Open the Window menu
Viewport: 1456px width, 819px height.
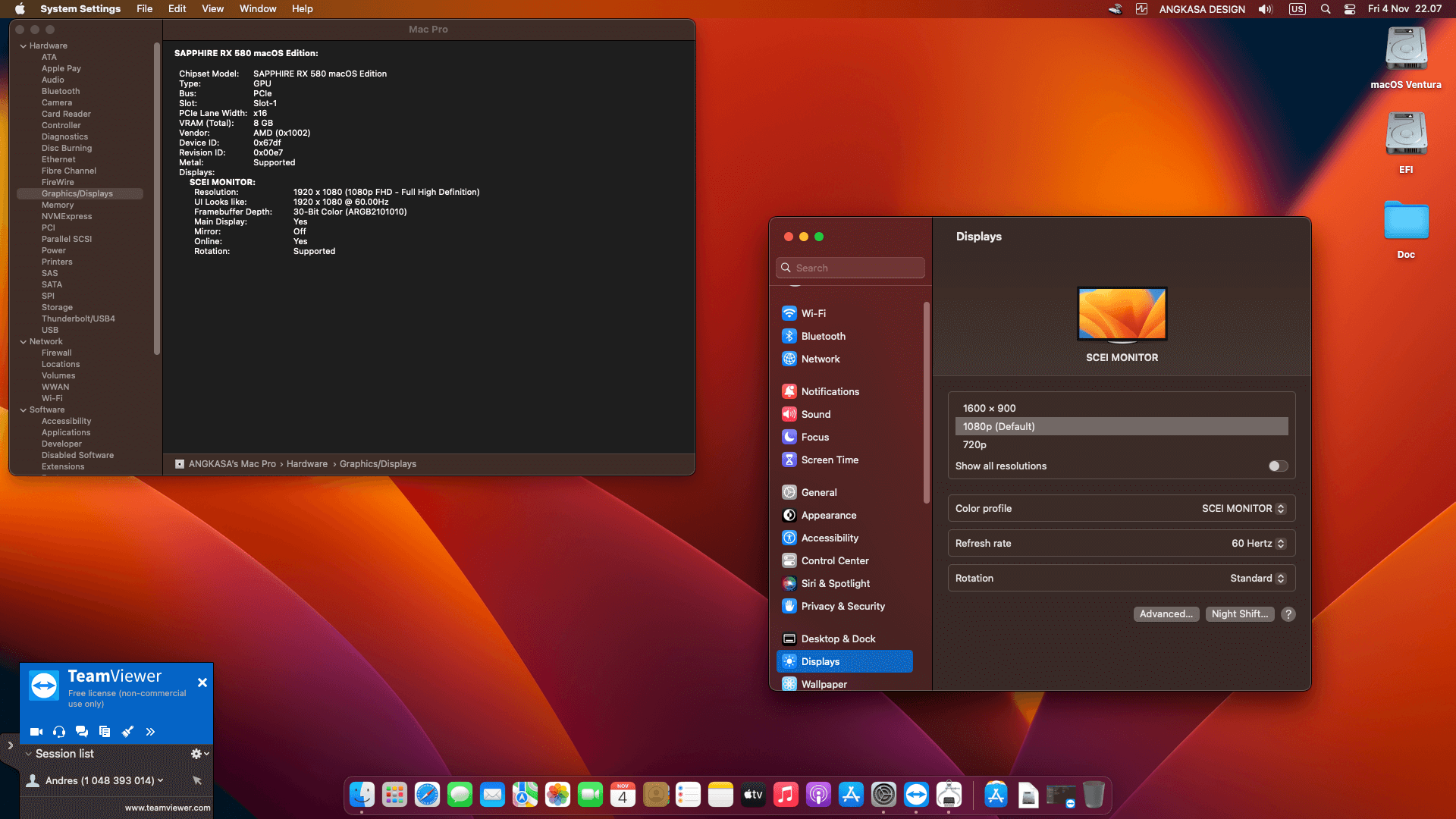tap(258, 9)
